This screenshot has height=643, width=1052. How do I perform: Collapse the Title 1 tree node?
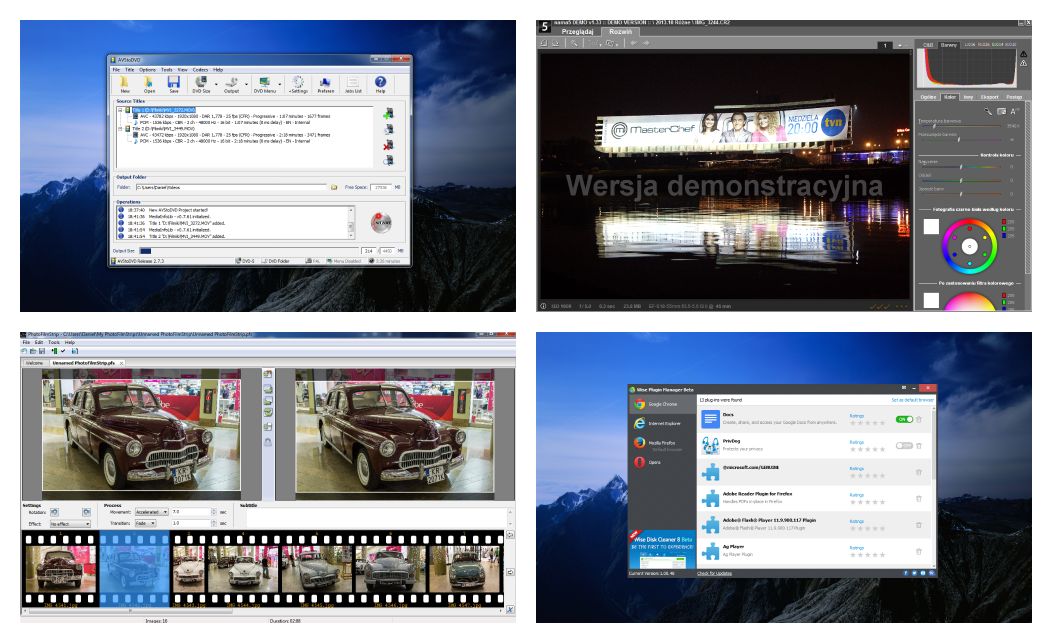[120, 108]
